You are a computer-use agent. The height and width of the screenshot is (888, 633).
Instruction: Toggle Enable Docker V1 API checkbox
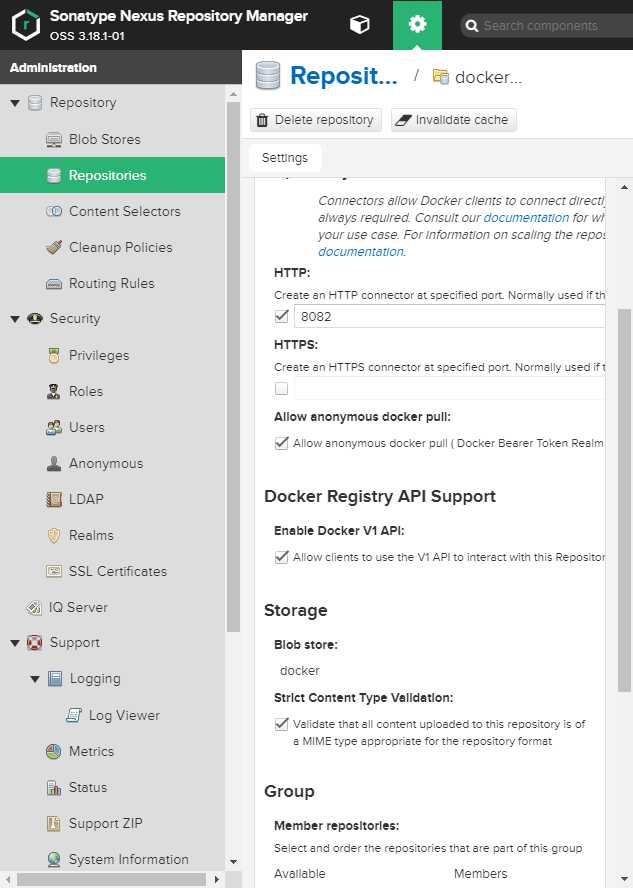tap(281, 557)
